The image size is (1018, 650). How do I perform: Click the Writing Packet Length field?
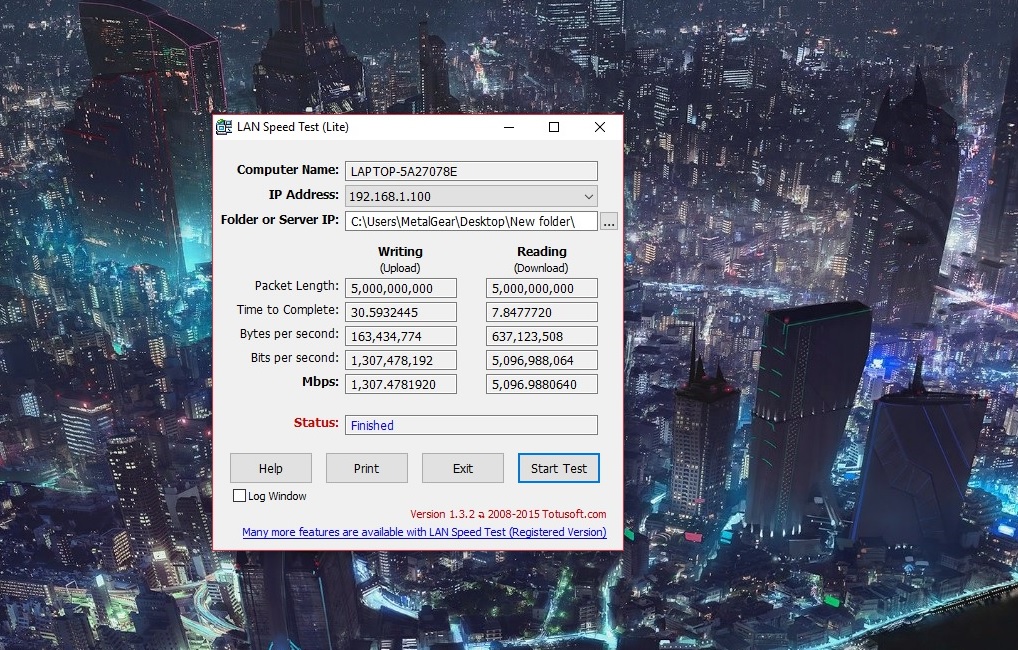pyautogui.click(x=400, y=288)
